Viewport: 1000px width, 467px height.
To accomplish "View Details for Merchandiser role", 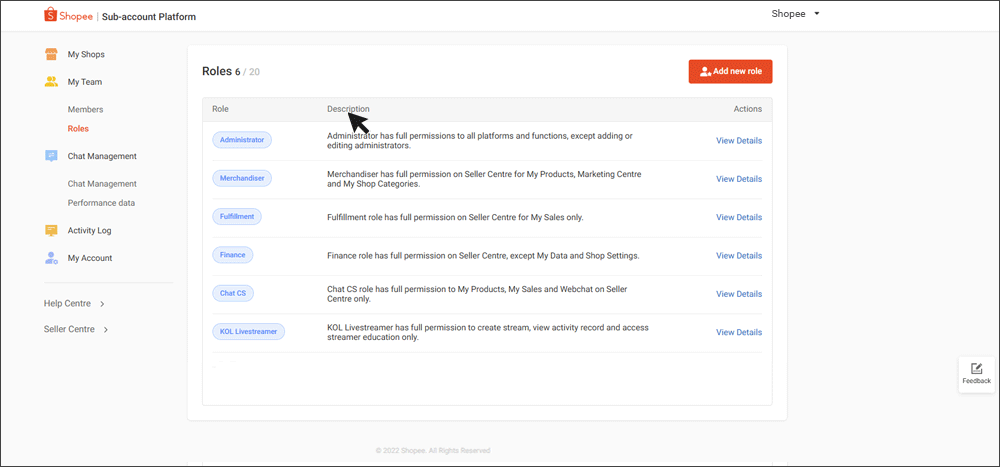I will pyautogui.click(x=739, y=179).
